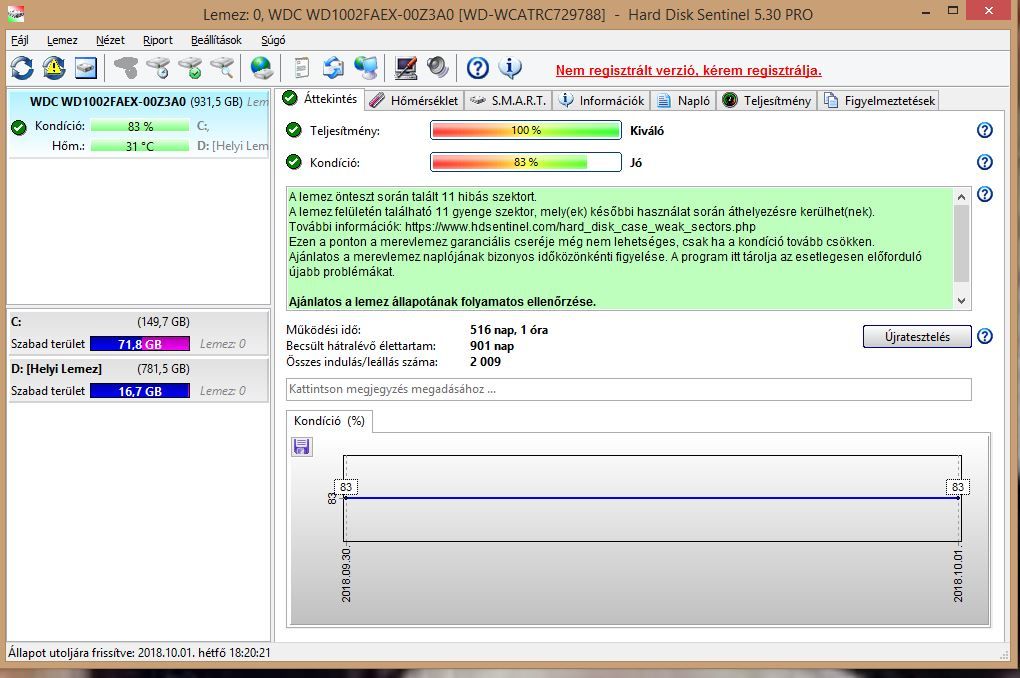Click left panel temperature 31 °C bar
This screenshot has height=678, width=1020.
point(140,146)
